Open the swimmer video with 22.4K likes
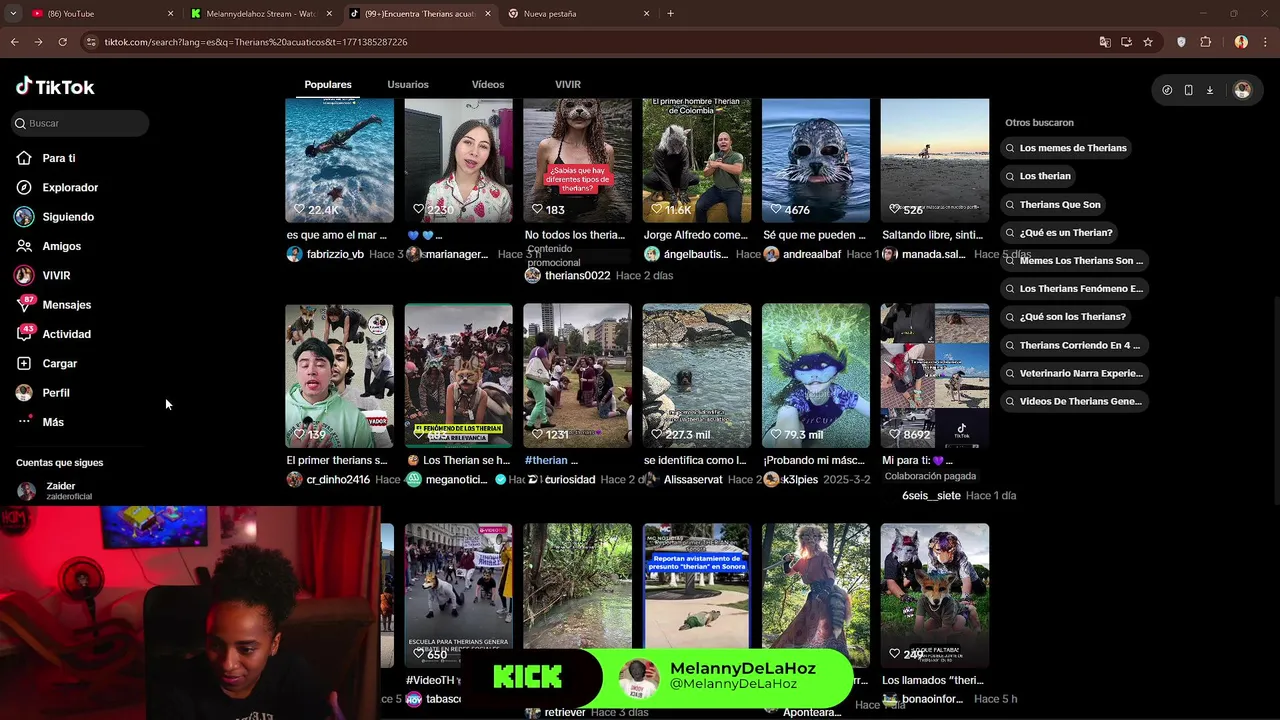 [x=339, y=160]
